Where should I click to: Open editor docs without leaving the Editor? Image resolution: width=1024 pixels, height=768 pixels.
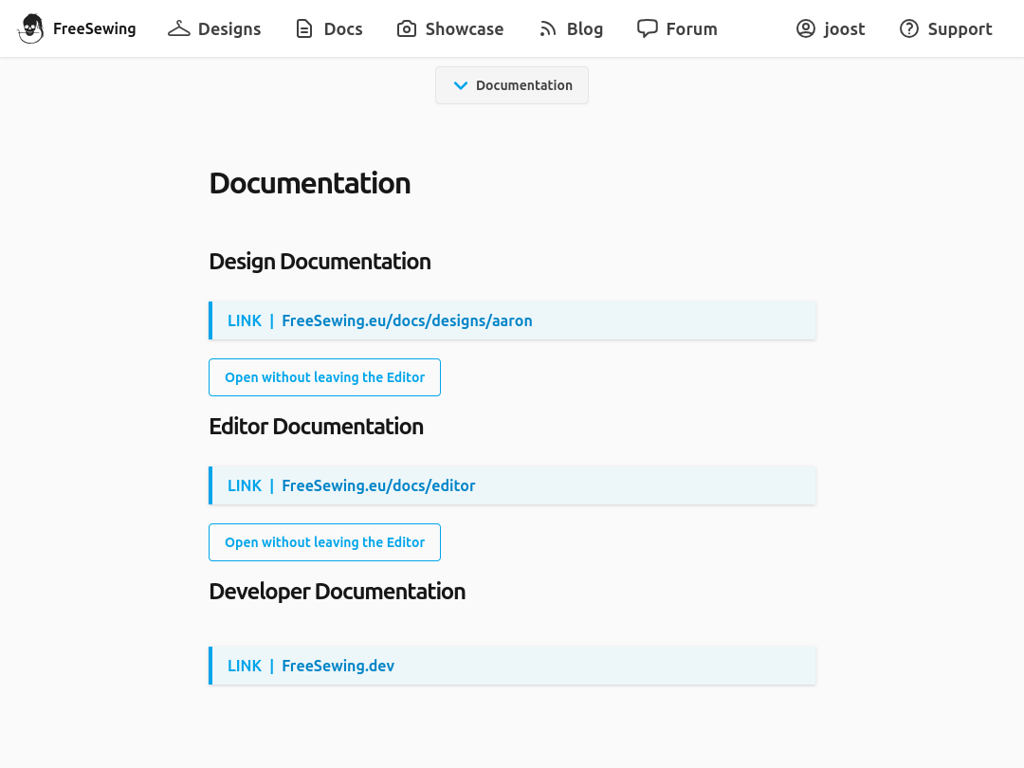(325, 542)
